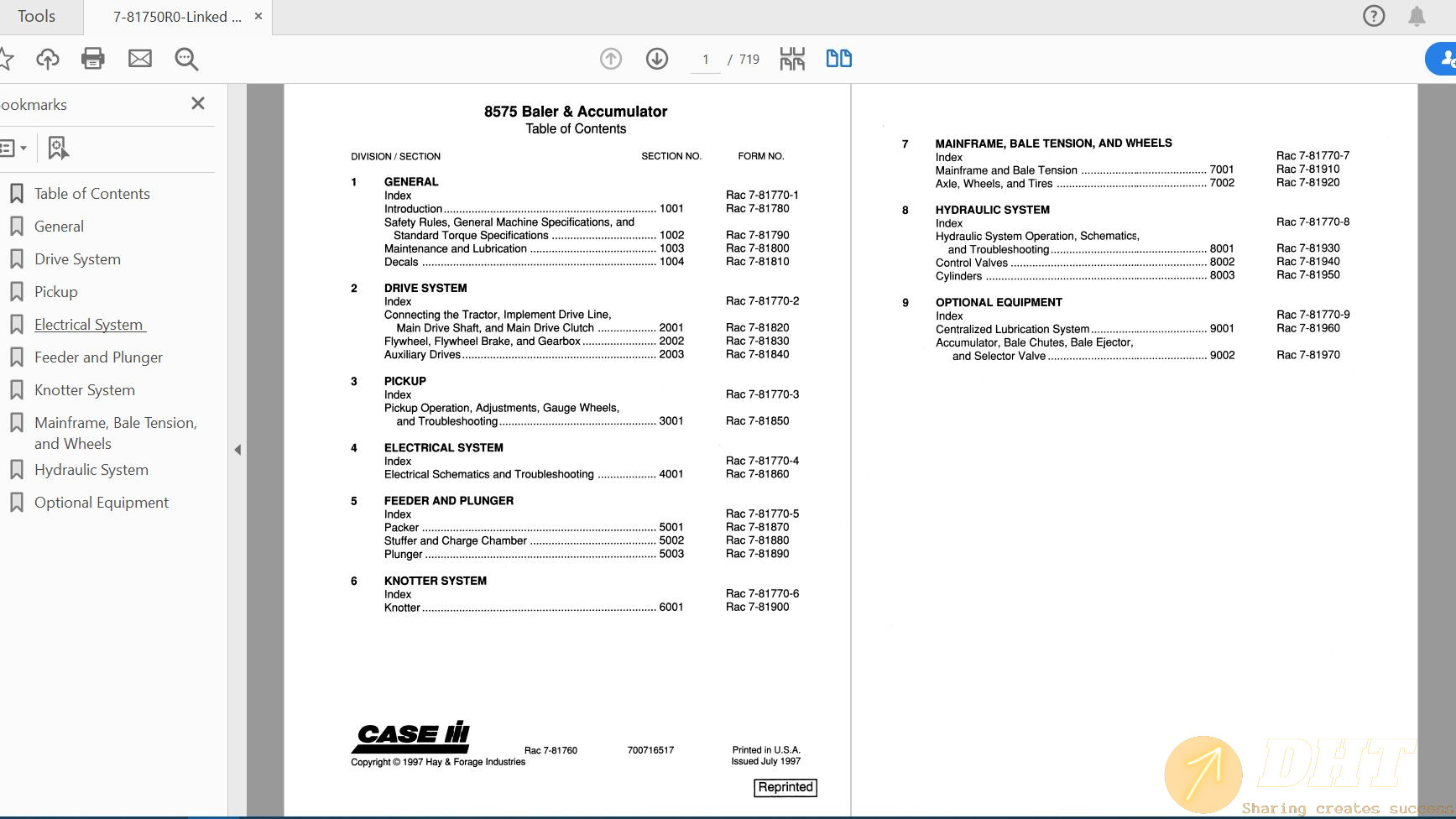Screen dimensions: 1456x819
Task: Collapse the navigation pane with the arrow
Action: (x=237, y=450)
